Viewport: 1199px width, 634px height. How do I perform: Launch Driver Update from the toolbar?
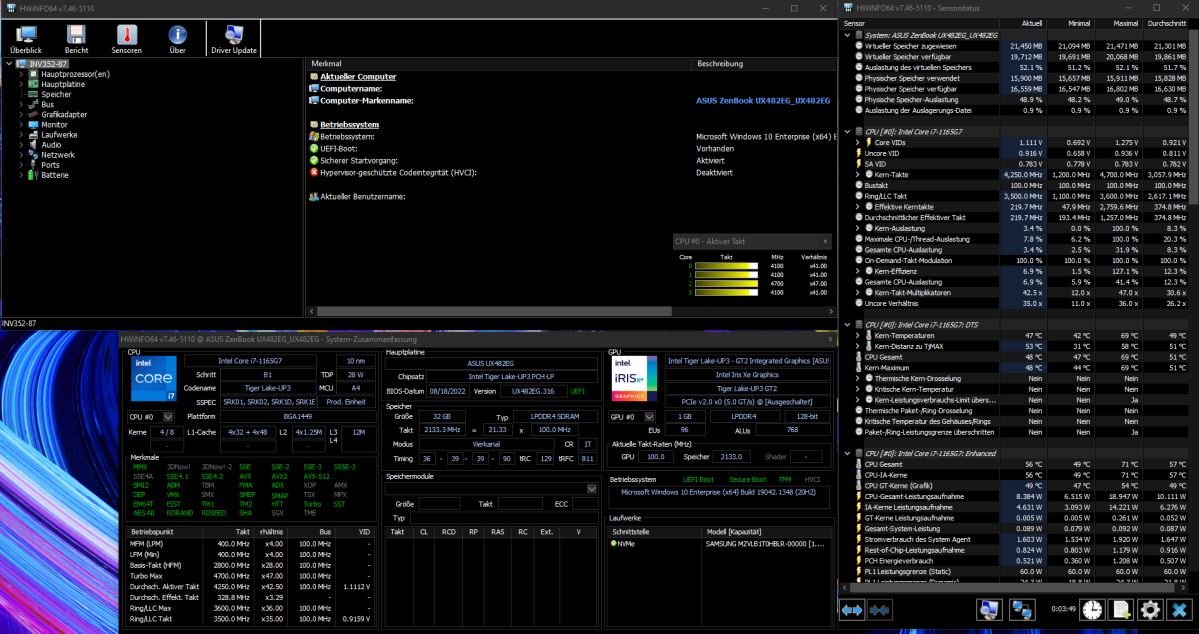[x=234, y=39]
